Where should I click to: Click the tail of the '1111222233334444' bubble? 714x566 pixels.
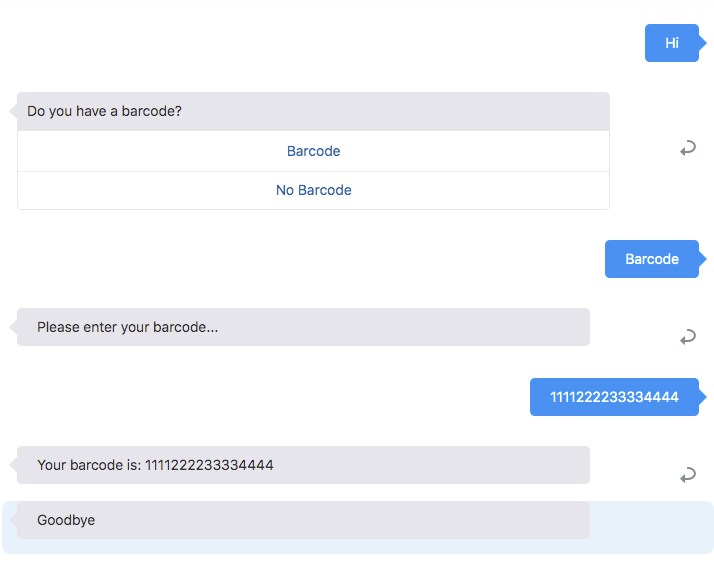click(703, 397)
